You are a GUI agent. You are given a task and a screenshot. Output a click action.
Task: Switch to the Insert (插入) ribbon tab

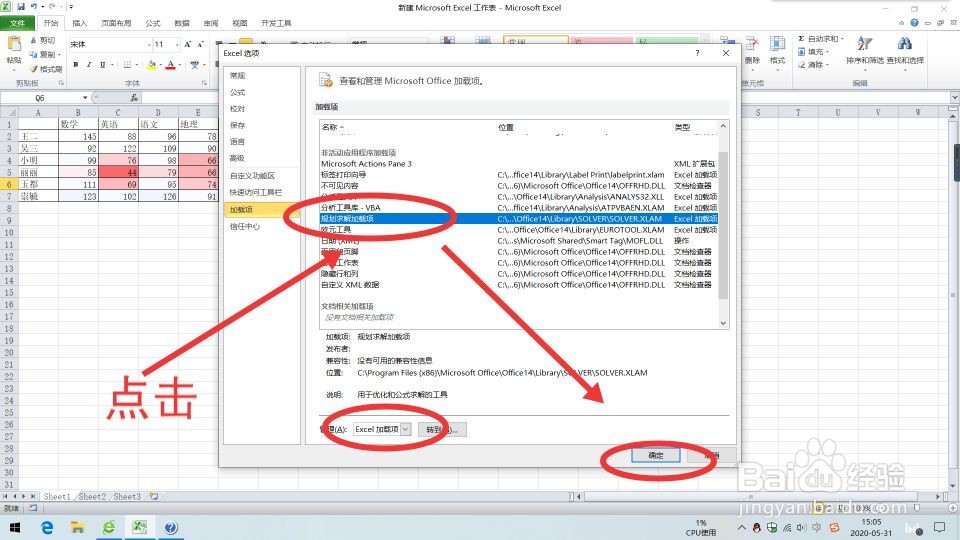pos(80,23)
